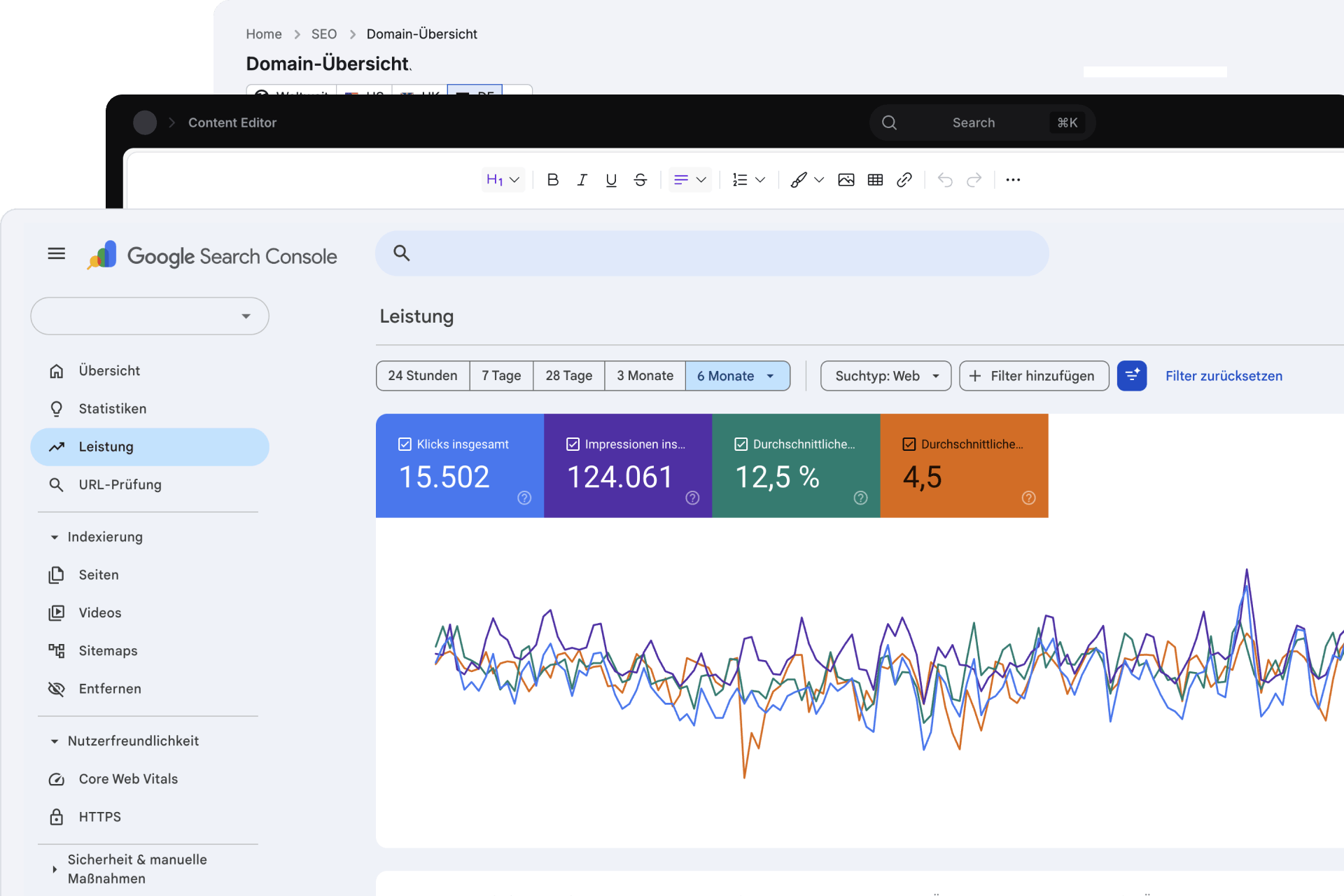The image size is (1344, 896).
Task: Click the Content Editor Search field
Action: click(x=983, y=122)
